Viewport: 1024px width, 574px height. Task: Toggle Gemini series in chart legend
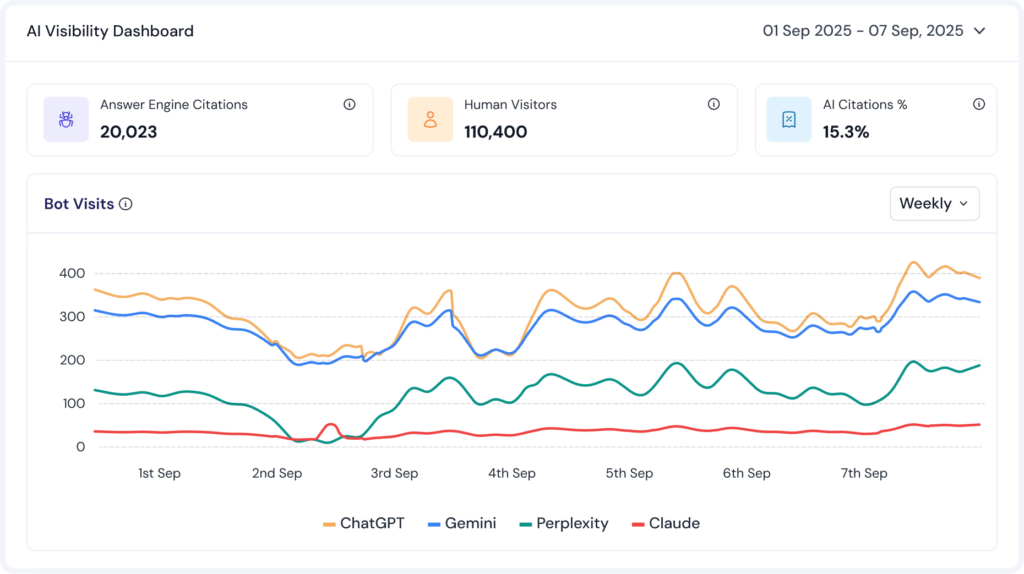(462, 523)
